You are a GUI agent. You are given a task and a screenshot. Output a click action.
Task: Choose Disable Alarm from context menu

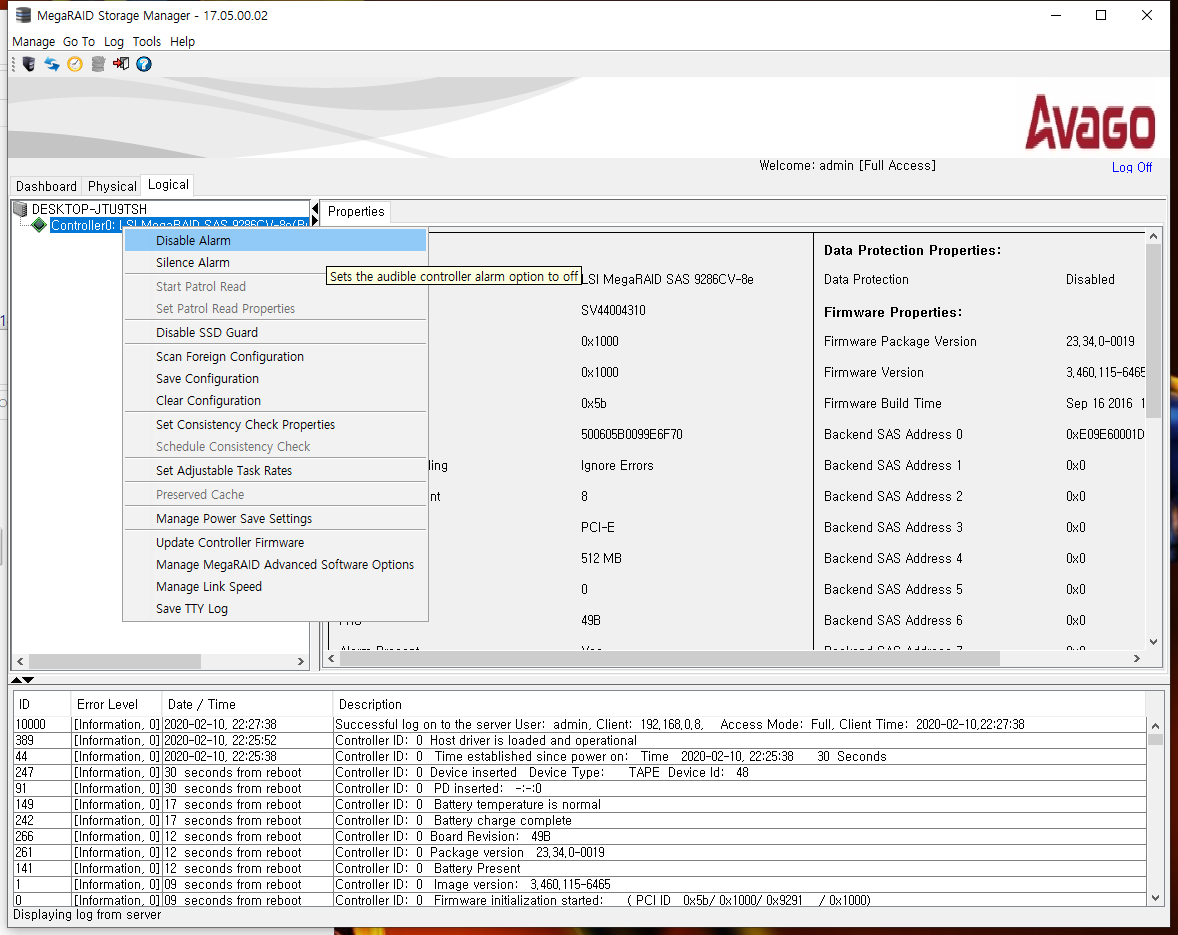tap(276, 240)
